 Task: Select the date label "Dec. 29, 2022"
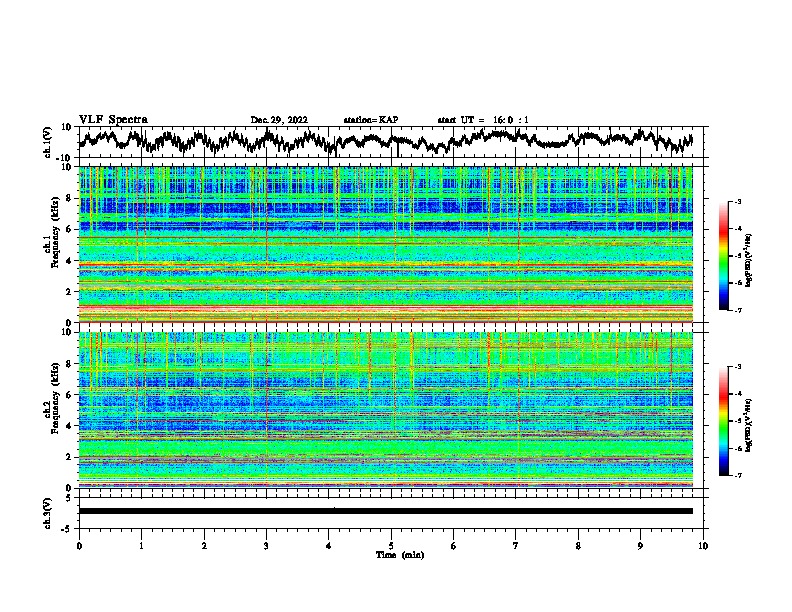point(279,120)
